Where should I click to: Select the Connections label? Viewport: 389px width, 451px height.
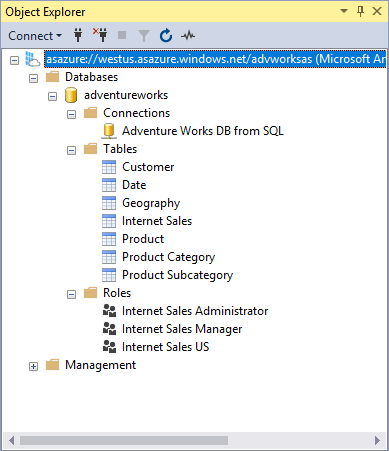(136, 113)
